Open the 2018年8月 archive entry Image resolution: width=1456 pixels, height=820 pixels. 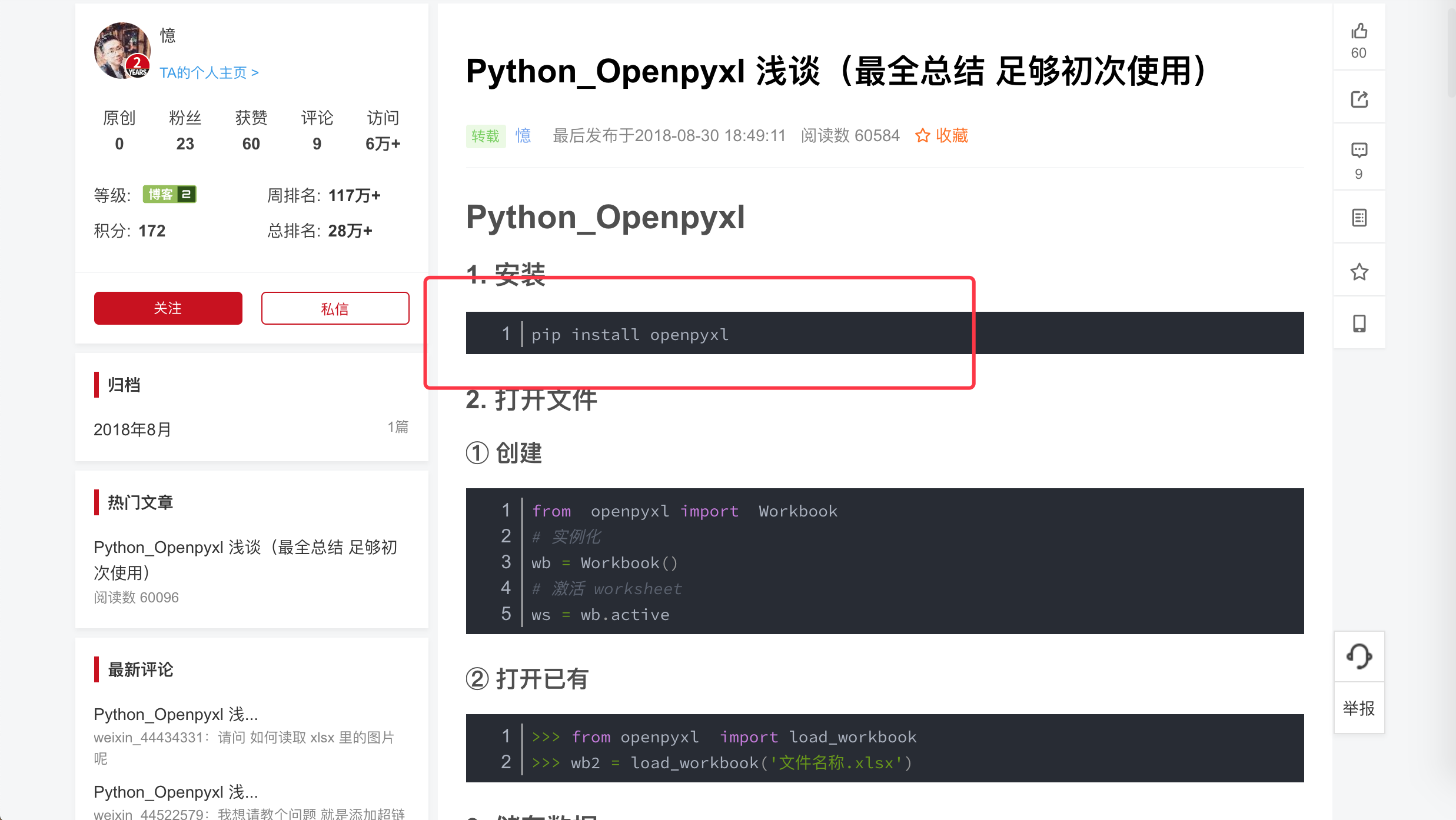(132, 429)
